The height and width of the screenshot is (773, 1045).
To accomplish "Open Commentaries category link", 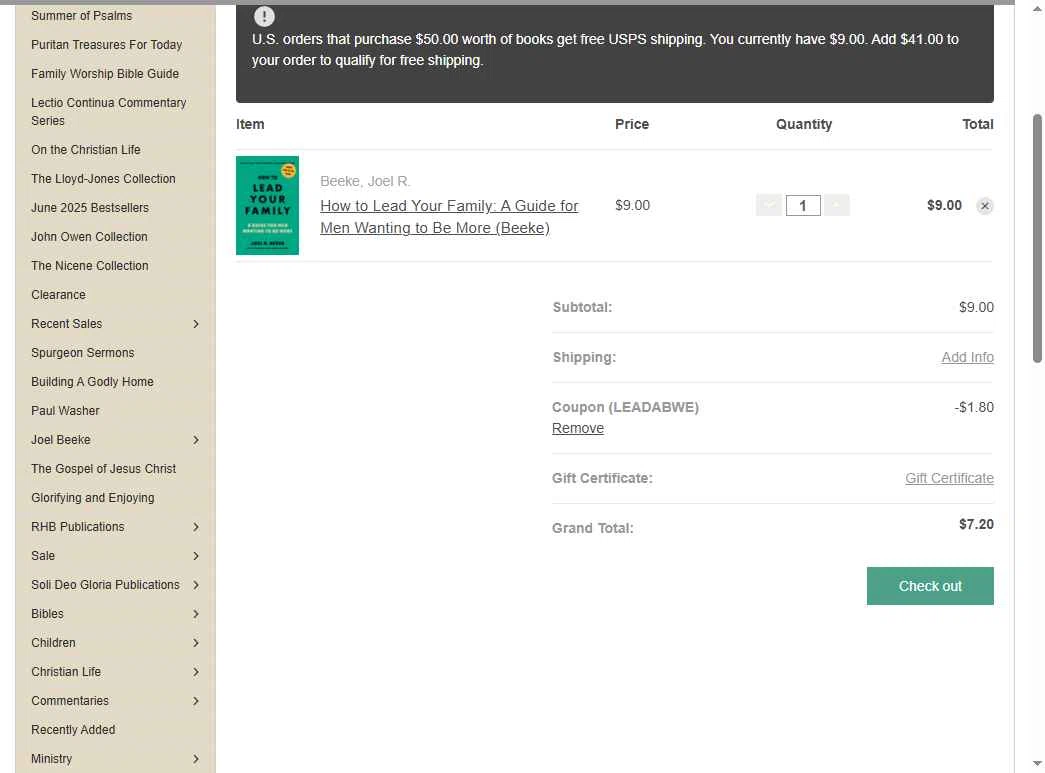I will pos(70,700).
